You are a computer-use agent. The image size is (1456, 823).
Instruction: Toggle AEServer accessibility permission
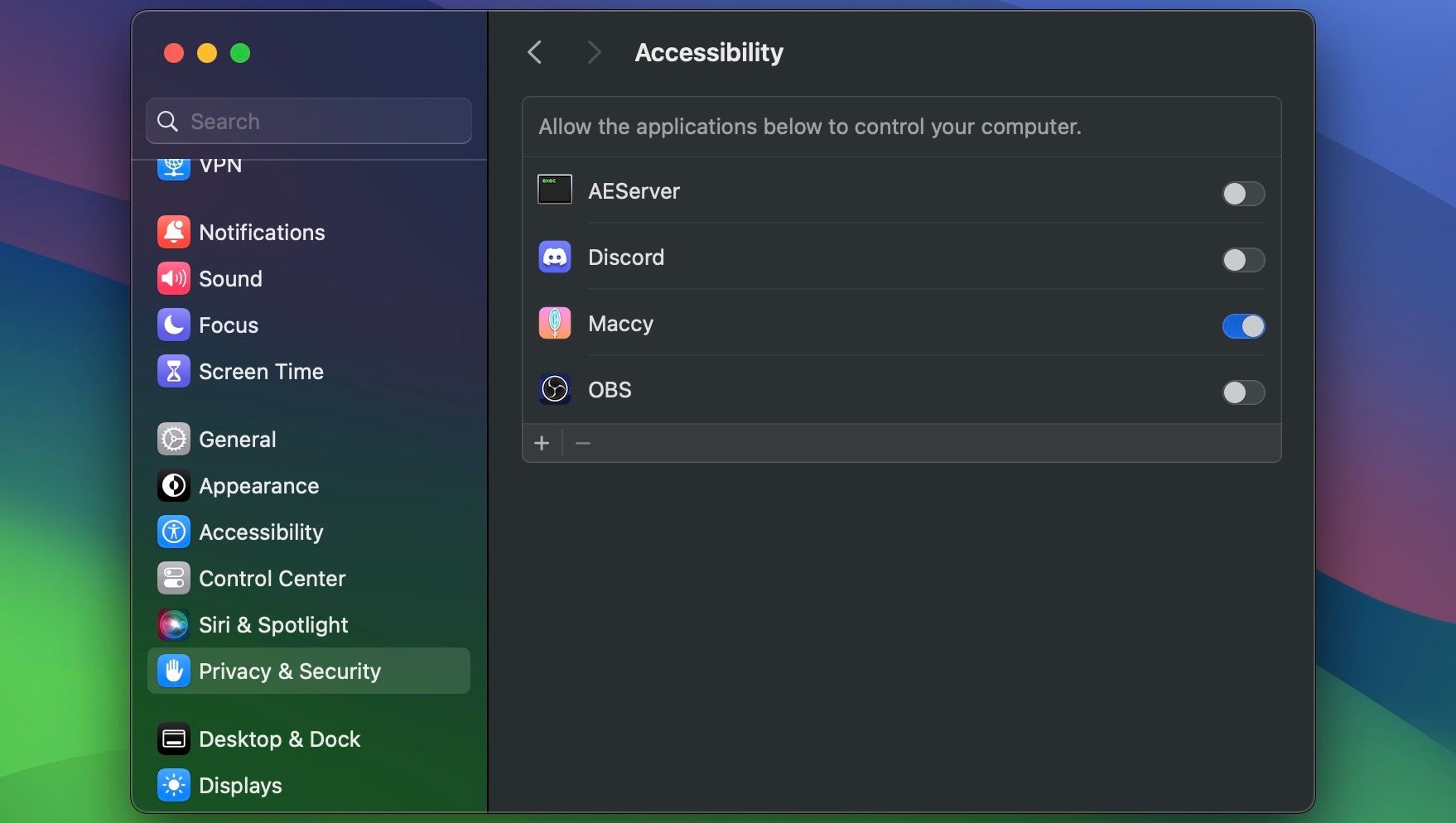[1243, 194]
